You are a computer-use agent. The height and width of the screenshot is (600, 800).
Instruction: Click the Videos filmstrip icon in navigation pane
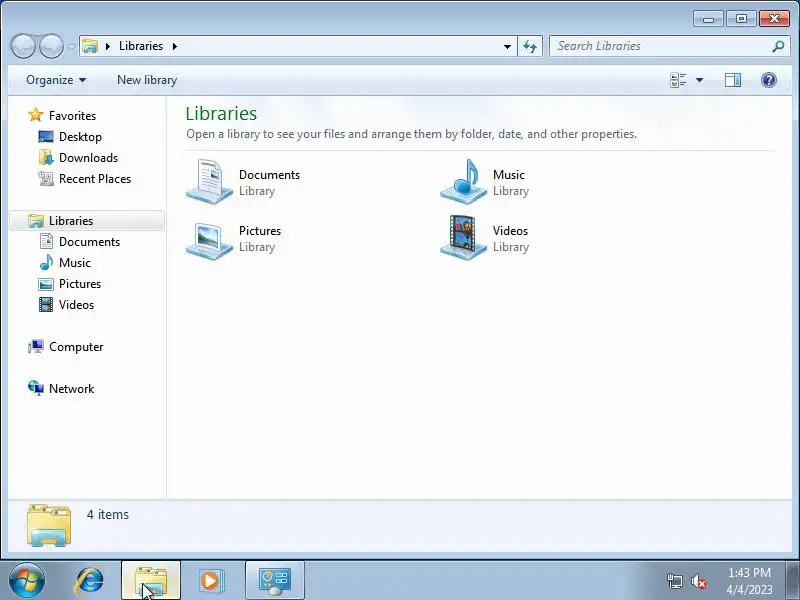point(46,305)
